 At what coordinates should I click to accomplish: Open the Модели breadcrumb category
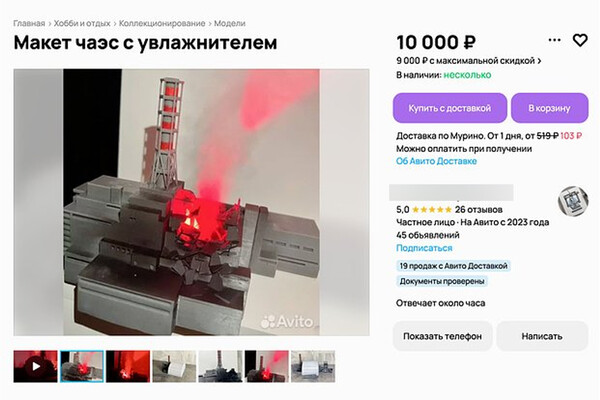point(230,23)
